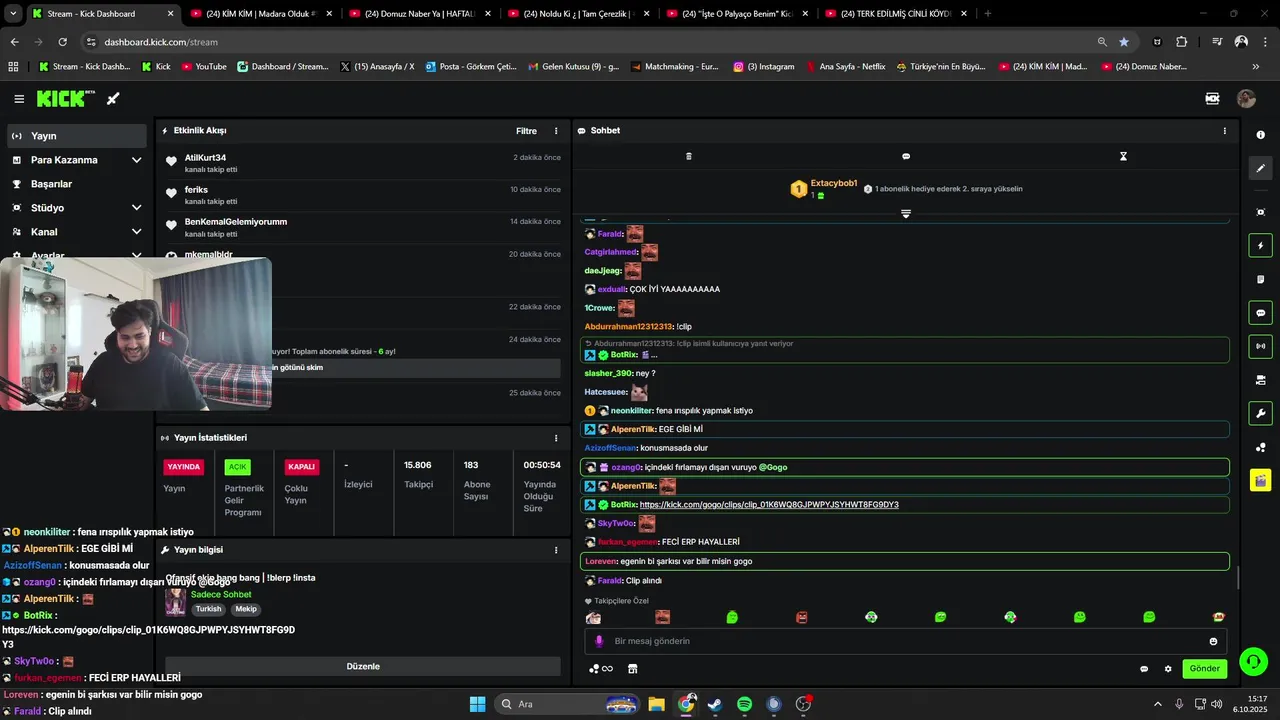
Task: Collapse the pinned gift leaderboard arrow
Action: click(906, 214)
